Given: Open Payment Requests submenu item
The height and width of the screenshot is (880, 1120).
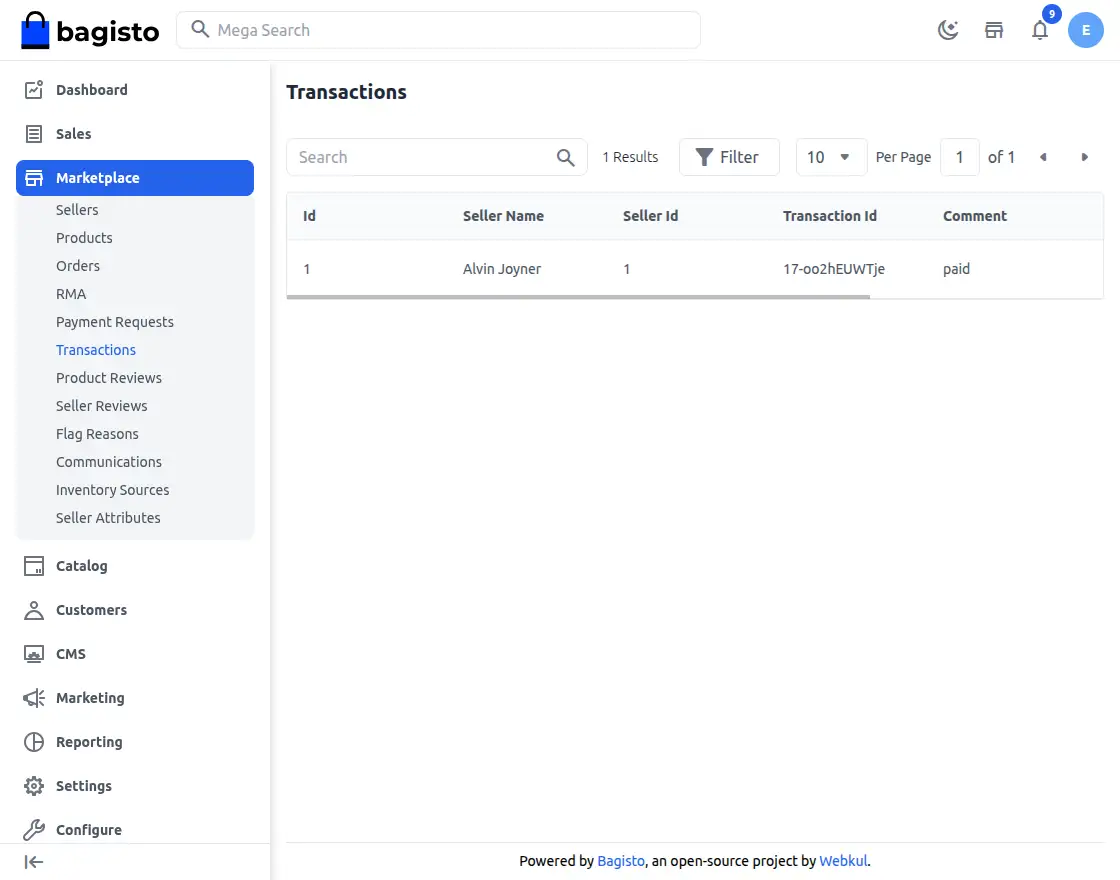Looking at the screenshot, I should (115, 322).
